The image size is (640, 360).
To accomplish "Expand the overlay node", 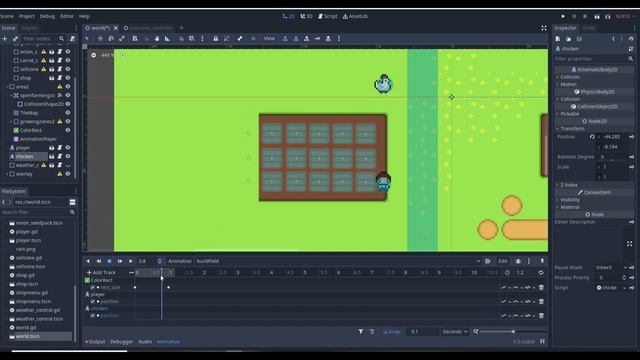I will tap(7, 174).
